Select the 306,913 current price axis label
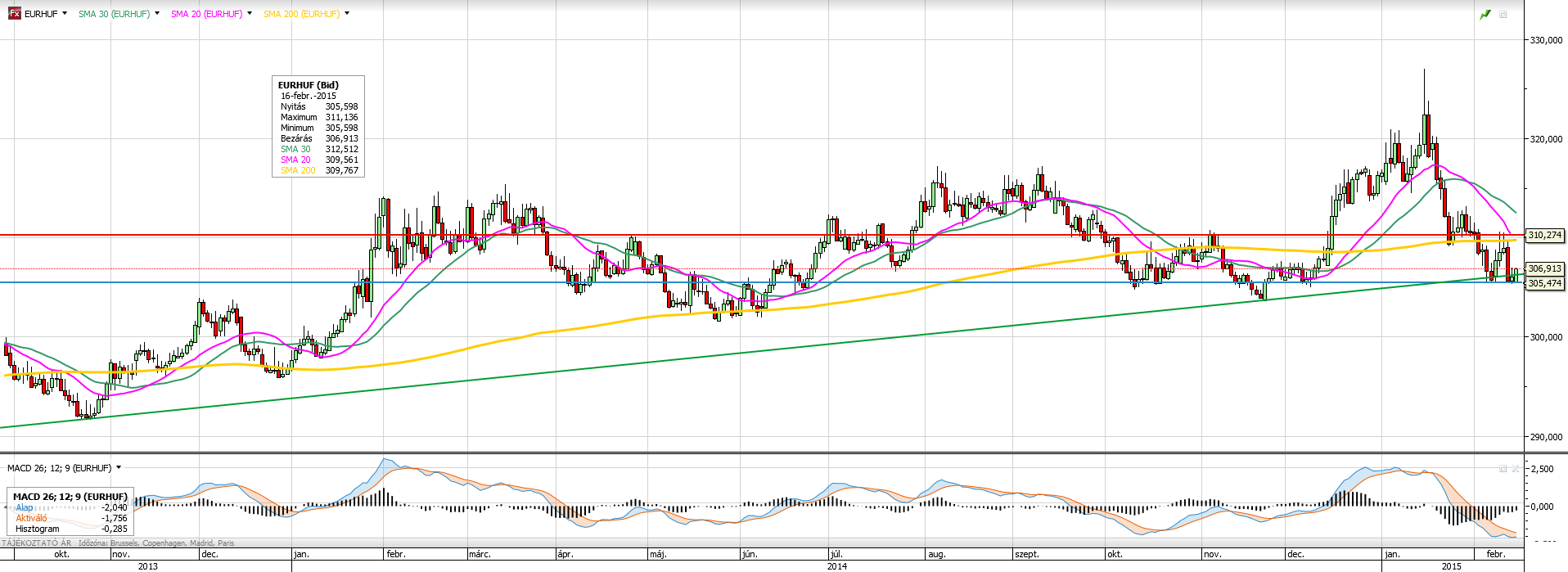Screen dimensions: 1568x572 pos(1545,268)
